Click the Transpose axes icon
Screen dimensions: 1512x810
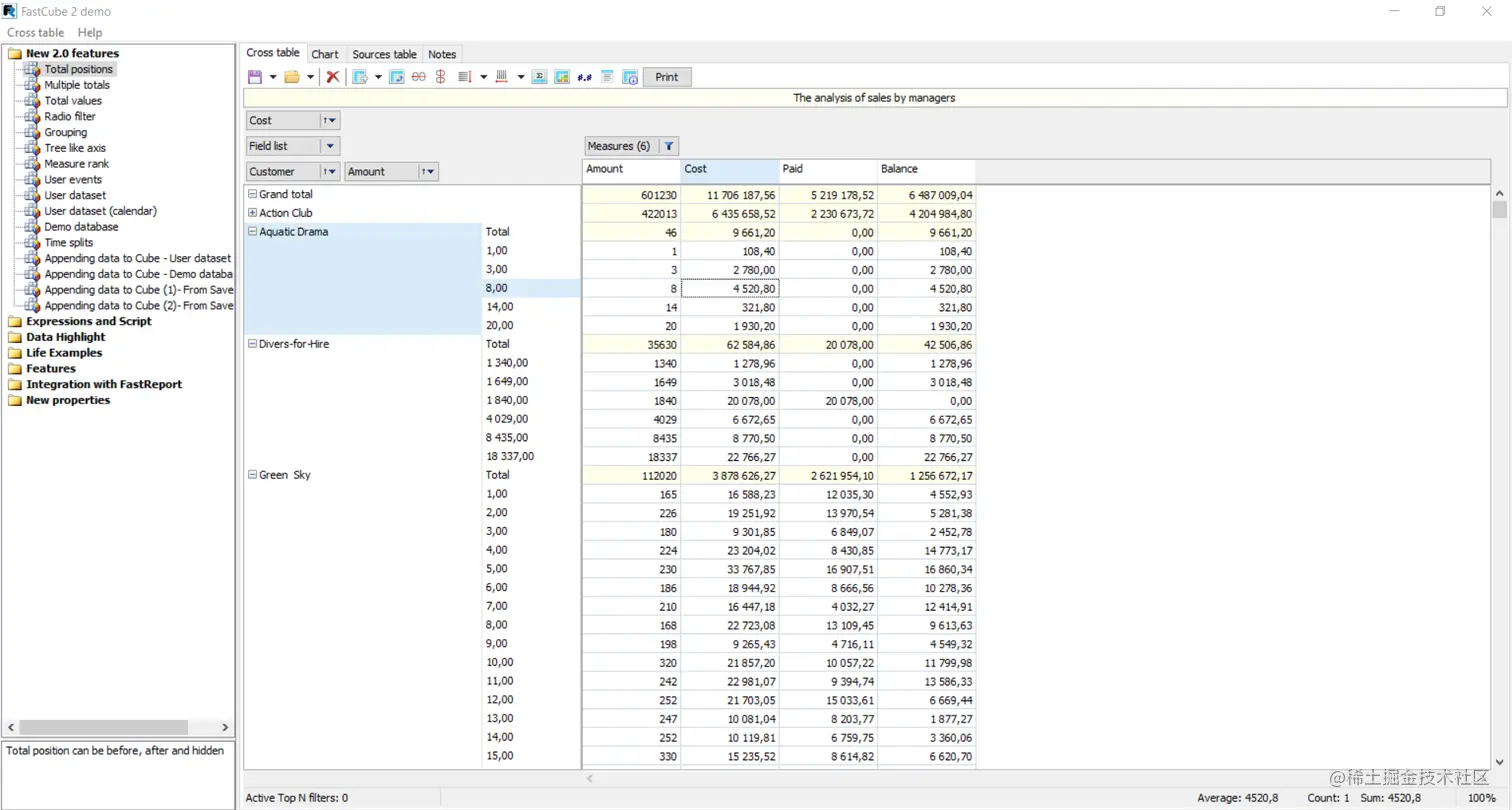pyautogui.click(x=397, y=77)
